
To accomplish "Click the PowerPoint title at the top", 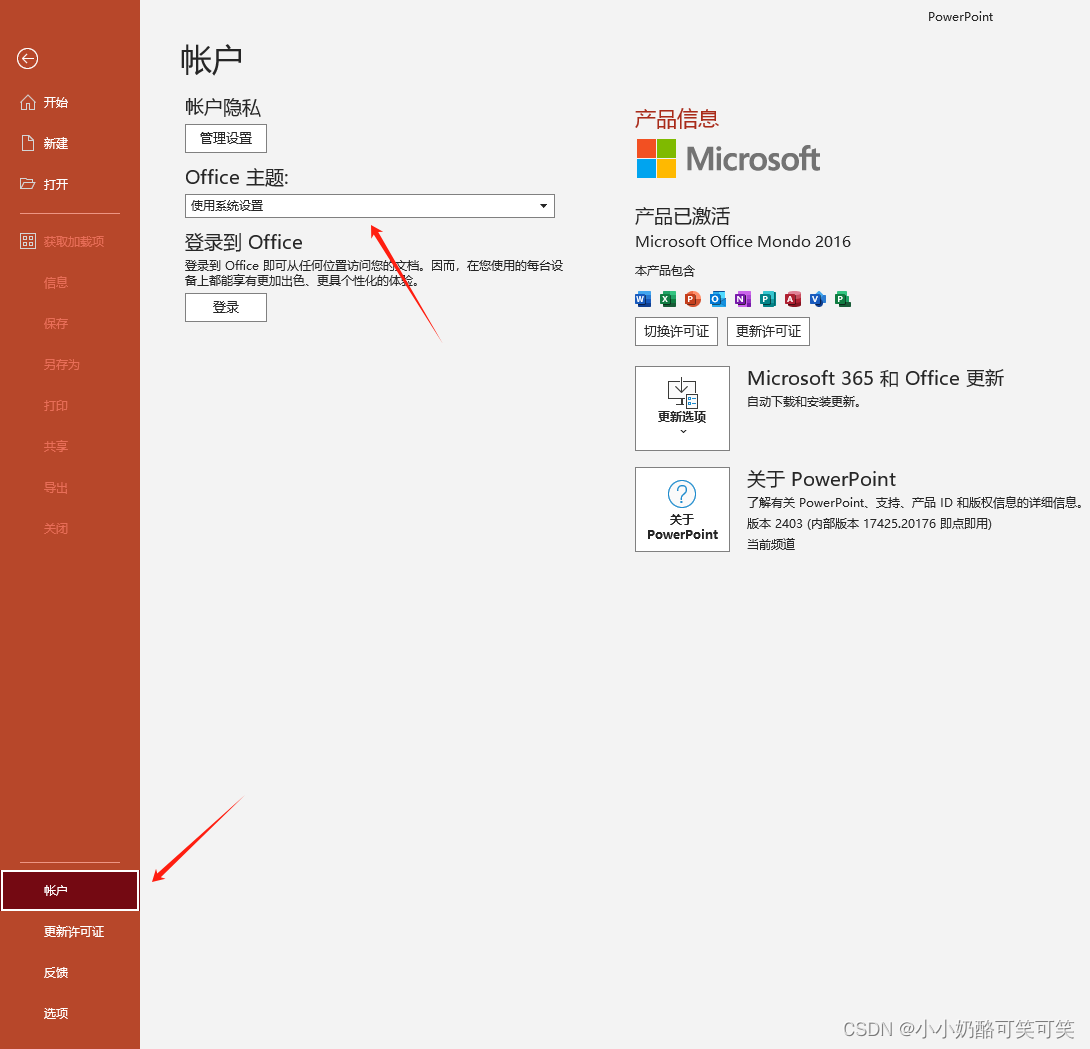I will [x=960, y=17].
